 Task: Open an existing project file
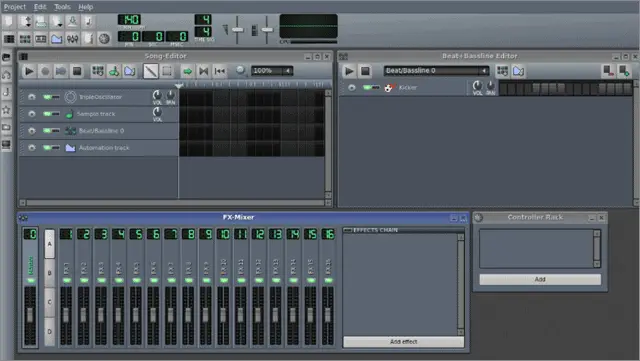coord(41,21)
